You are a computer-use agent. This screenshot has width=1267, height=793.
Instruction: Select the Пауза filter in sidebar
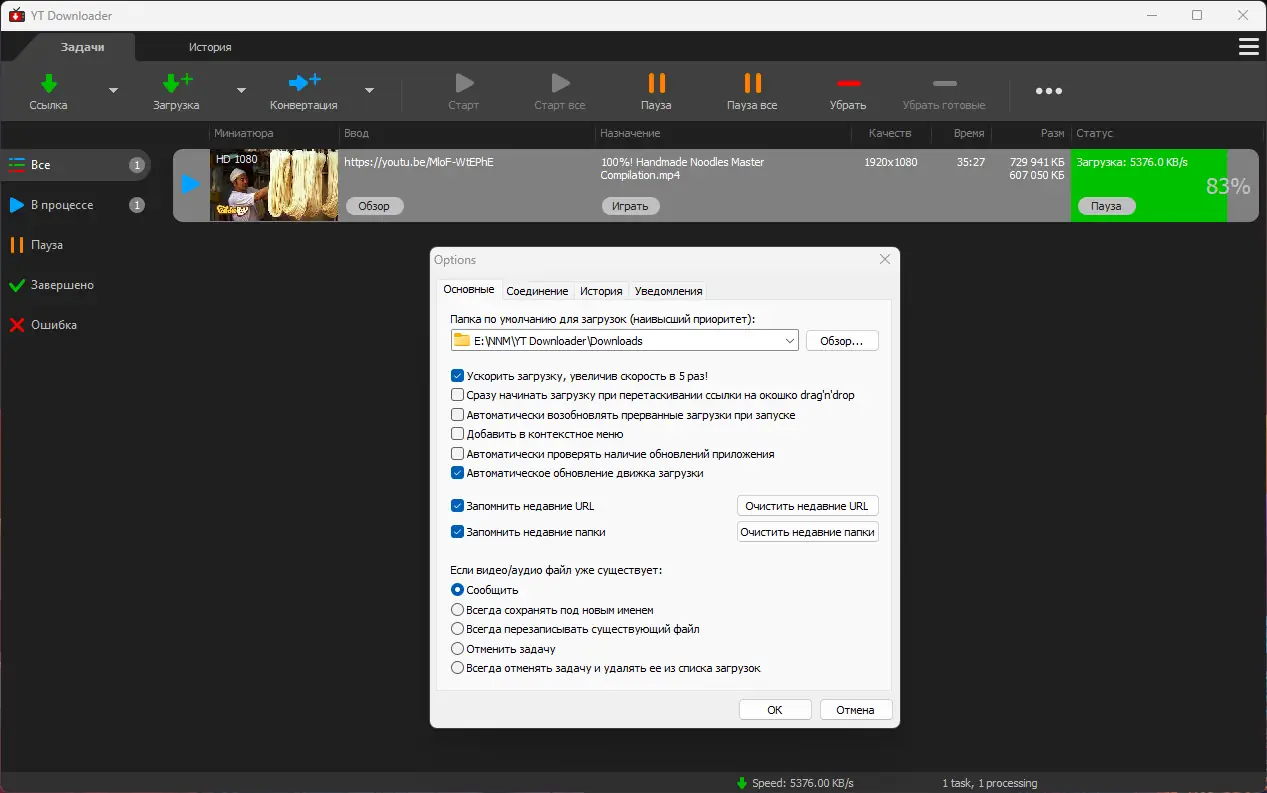point(76,245)
